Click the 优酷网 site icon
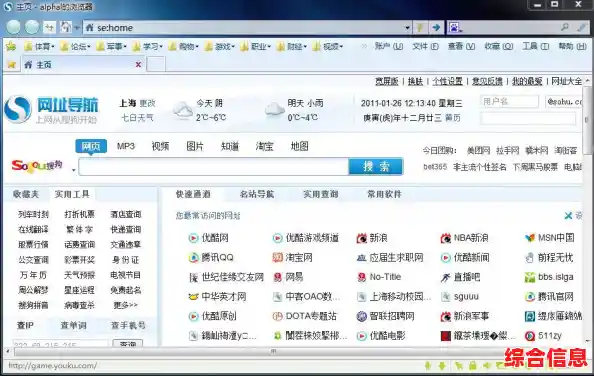The width and height of the screenshot is (594, 376). tap(193, 238)
